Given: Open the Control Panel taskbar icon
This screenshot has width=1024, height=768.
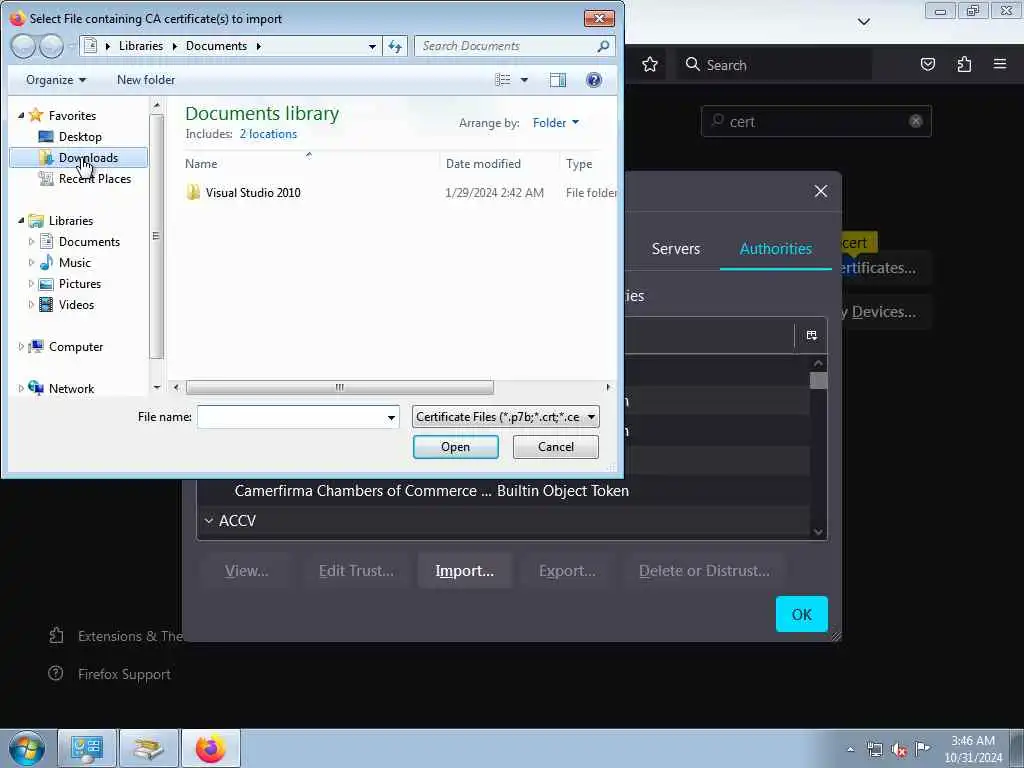Looking at the screenshot, I should (87, 748).
